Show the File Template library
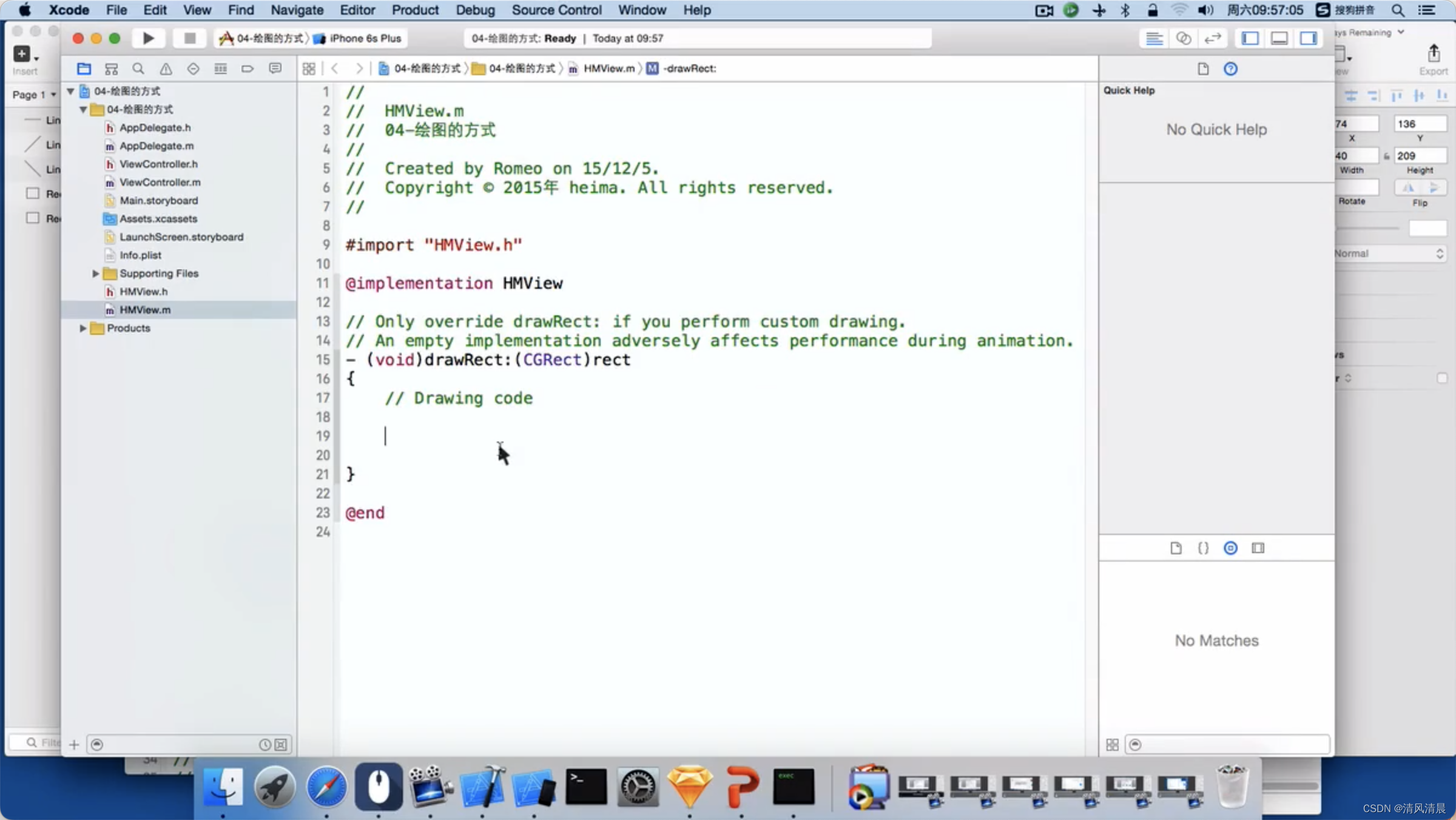This screenshot has height=820, width=1456. (1176, 548)
